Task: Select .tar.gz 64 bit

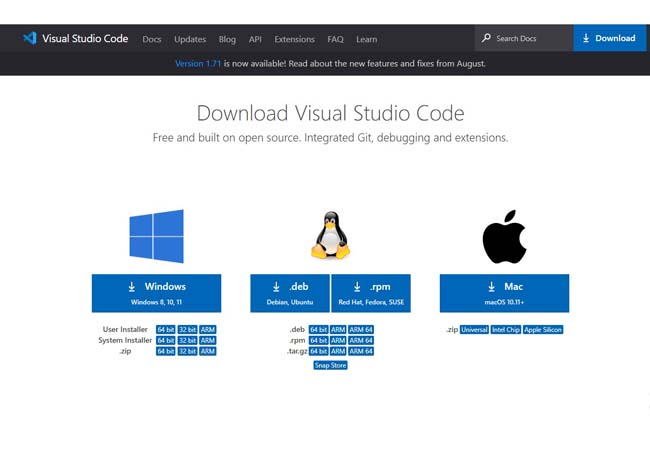Action: tap(318, 351)
